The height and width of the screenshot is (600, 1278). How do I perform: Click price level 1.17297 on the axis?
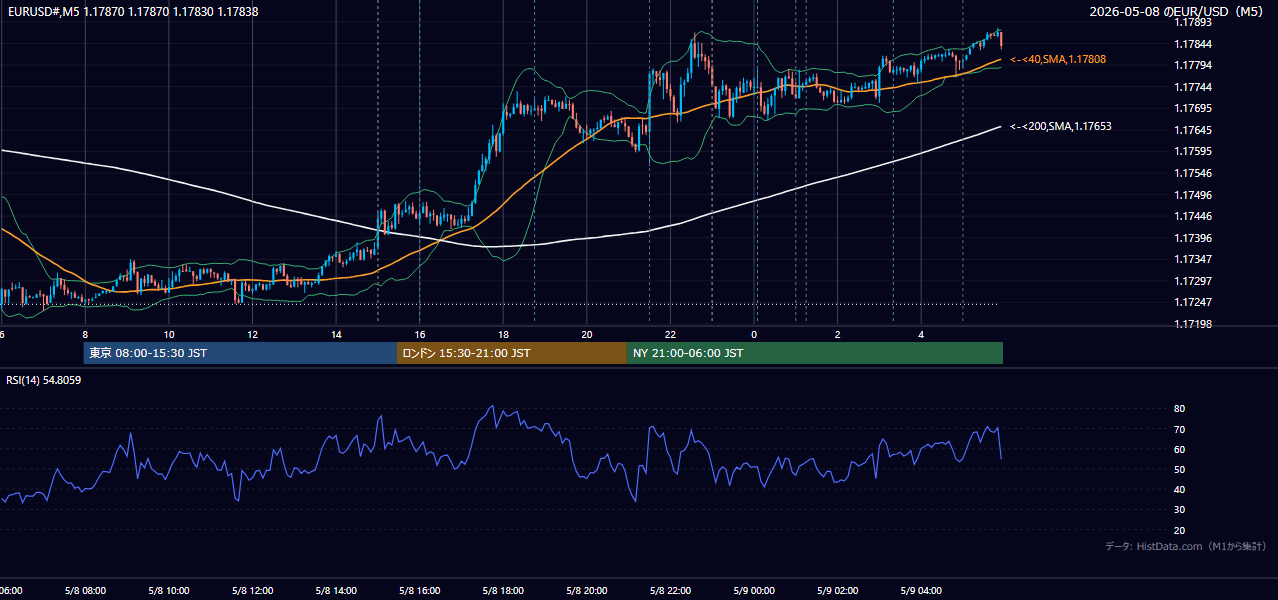(1193, 281)
